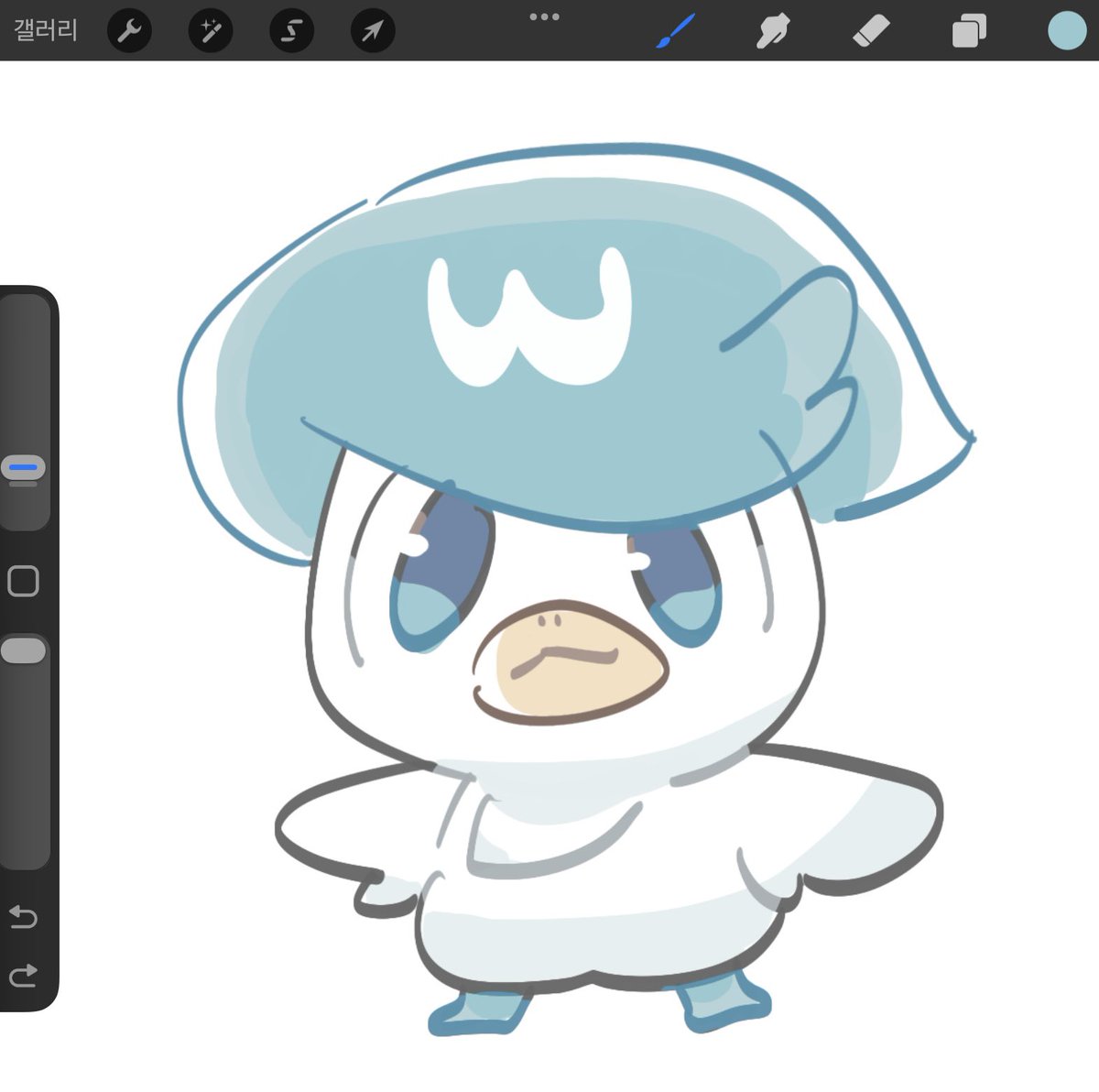Activate the Transform arrow tool
This screenshot has width=1099, height=1092.
(x=373, y=31)
